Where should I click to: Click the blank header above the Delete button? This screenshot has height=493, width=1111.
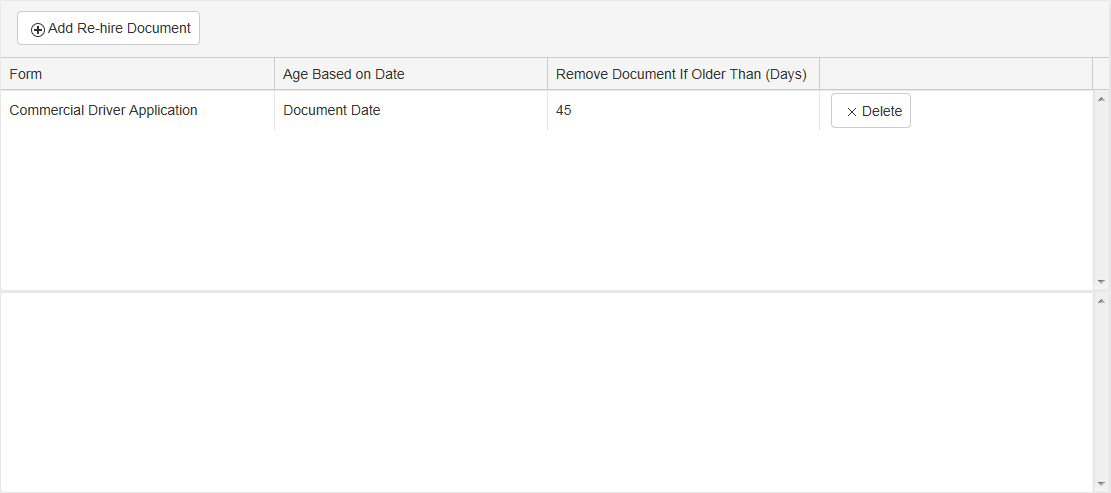955,74
